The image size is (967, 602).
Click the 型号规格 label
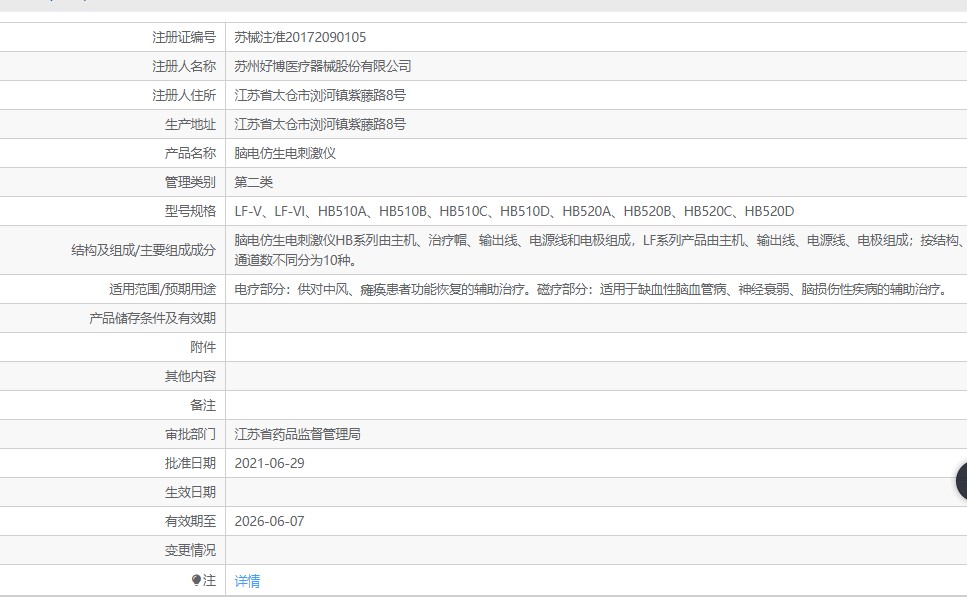(x=190, y=212)
